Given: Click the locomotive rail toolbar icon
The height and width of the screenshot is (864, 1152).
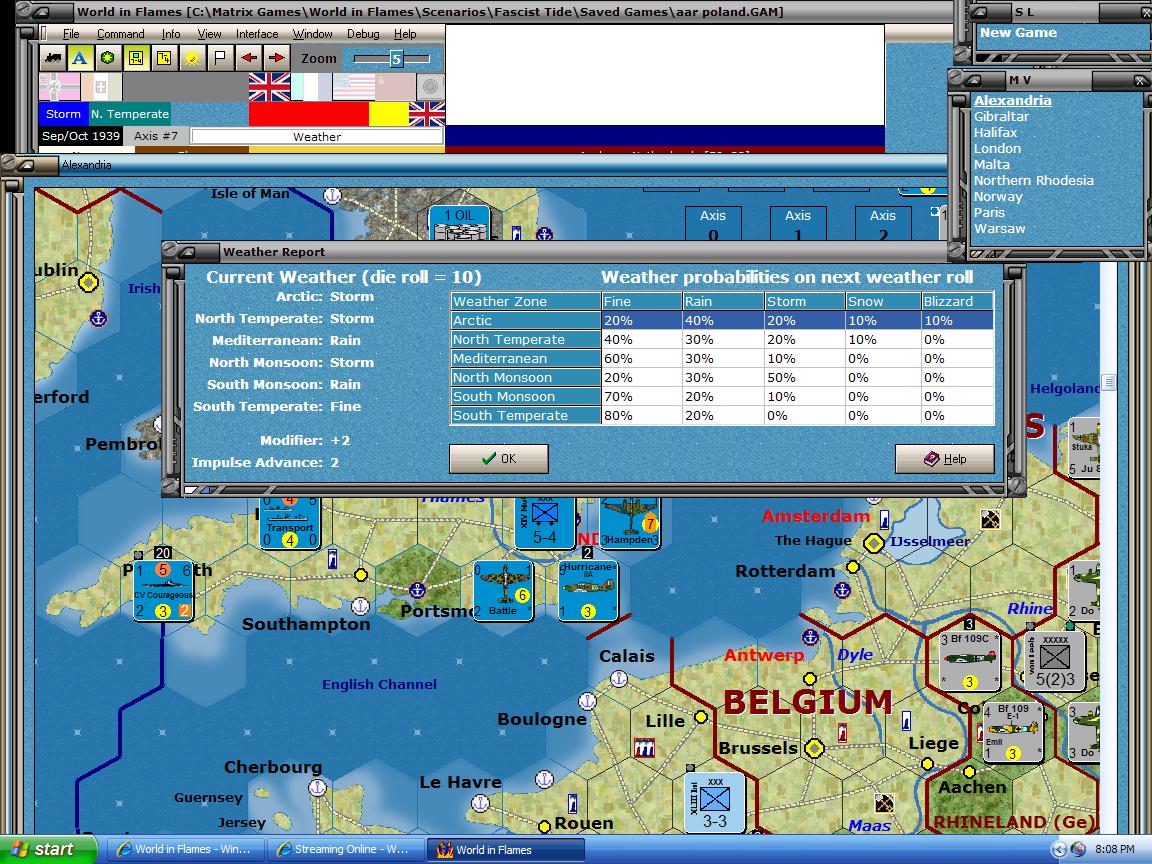Looking at the screenshot, I should [x=52, y=58].
